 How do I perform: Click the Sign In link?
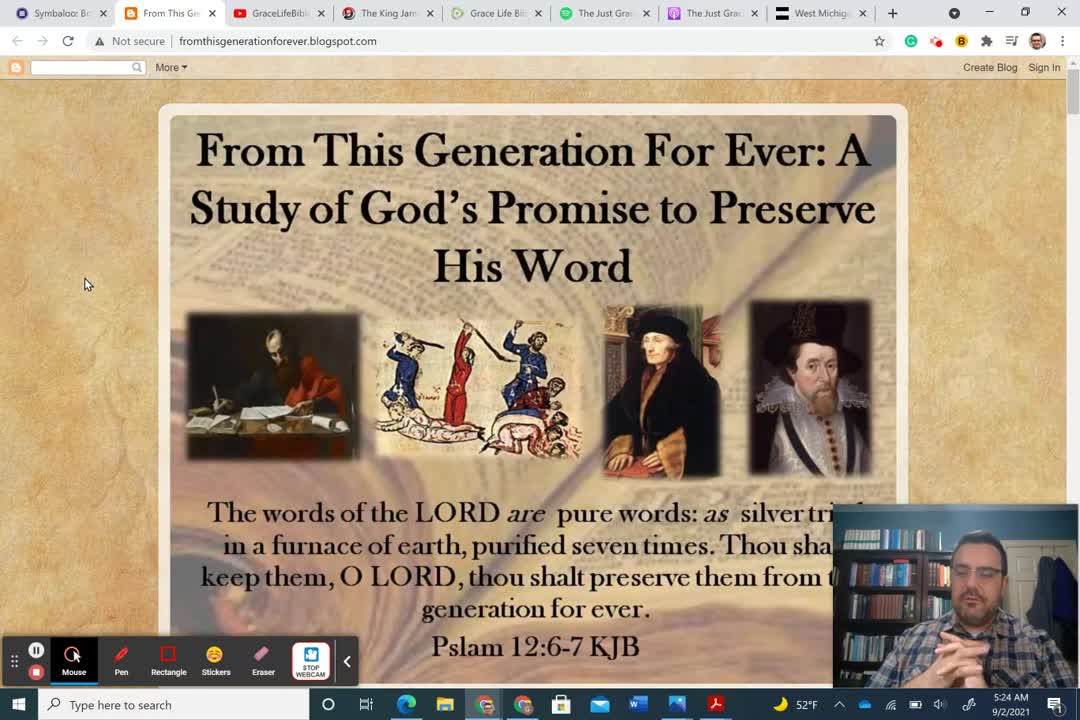pos(1044,68)
